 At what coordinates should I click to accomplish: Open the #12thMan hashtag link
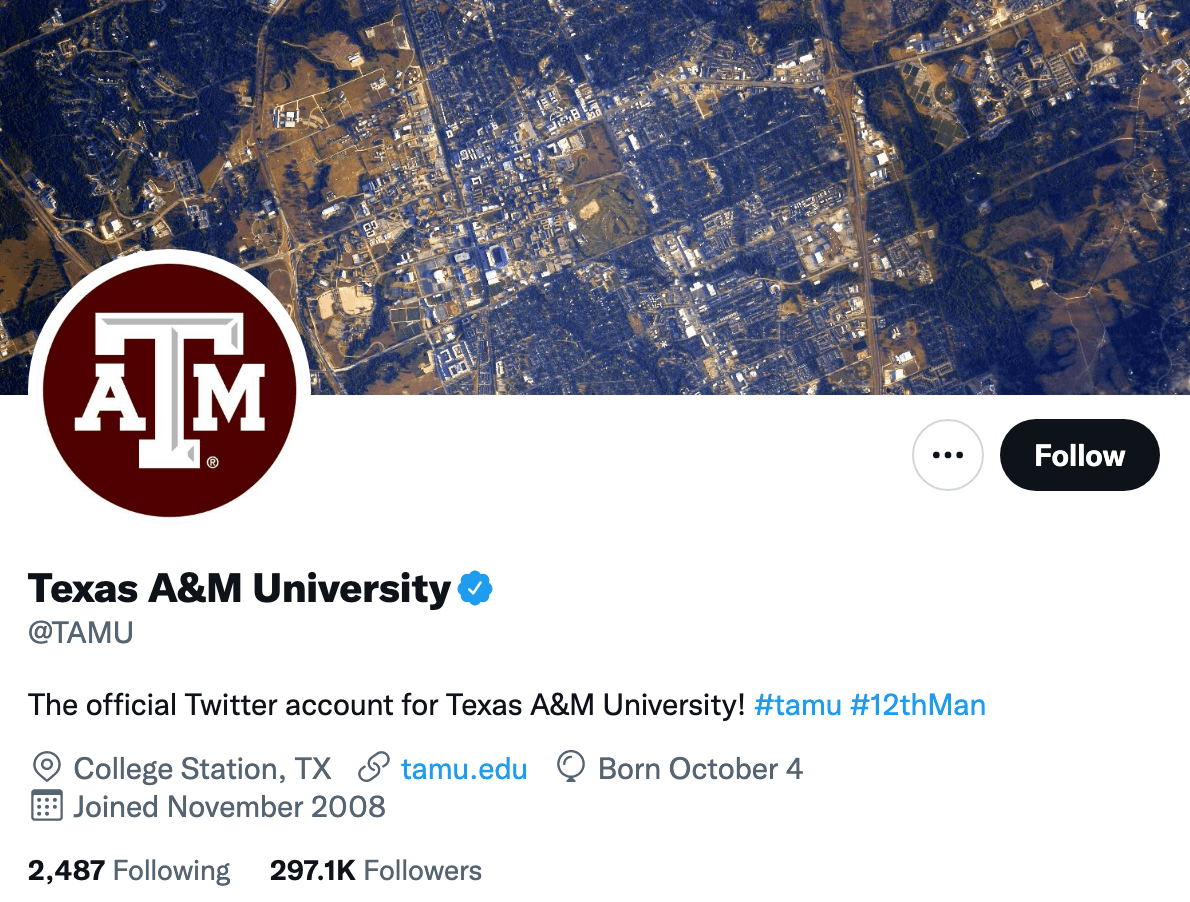tap(917, 705)
